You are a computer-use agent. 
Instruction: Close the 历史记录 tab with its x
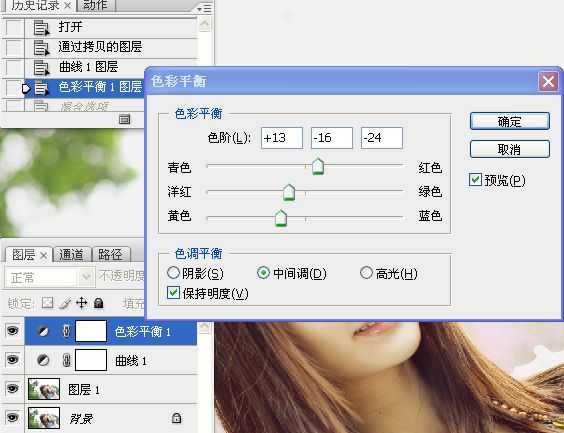[x=67, y=6]
